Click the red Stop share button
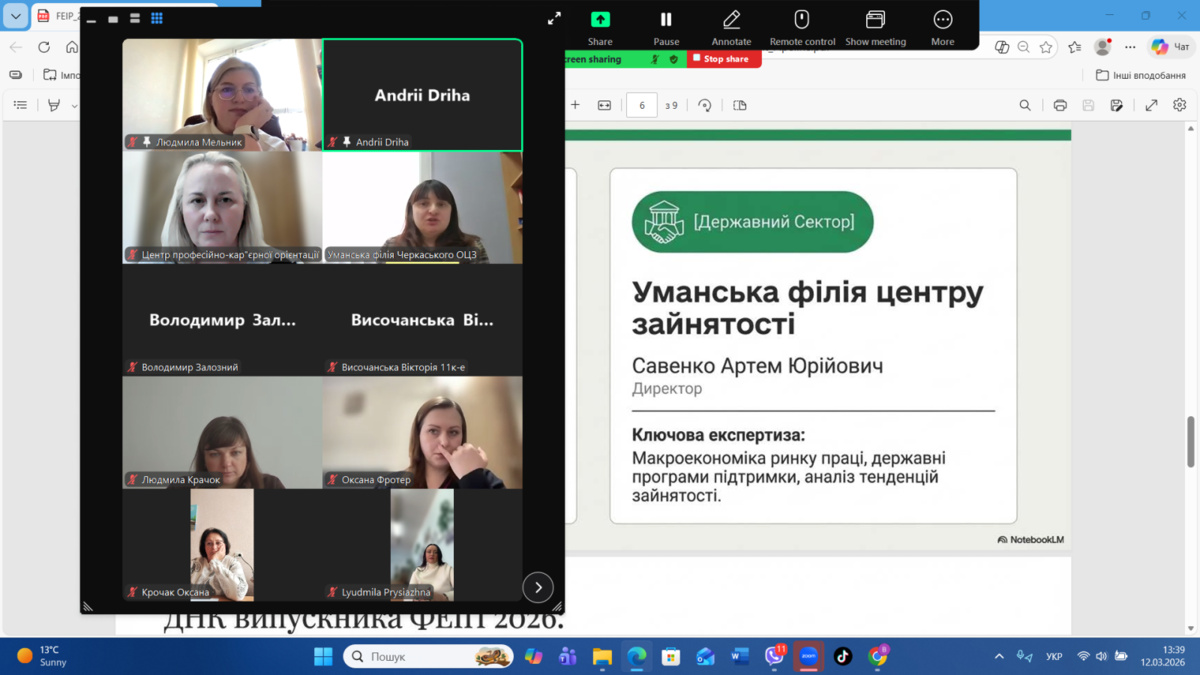Screen dimensions: 1200x675 pyautogui.click(x=724, y=59)
